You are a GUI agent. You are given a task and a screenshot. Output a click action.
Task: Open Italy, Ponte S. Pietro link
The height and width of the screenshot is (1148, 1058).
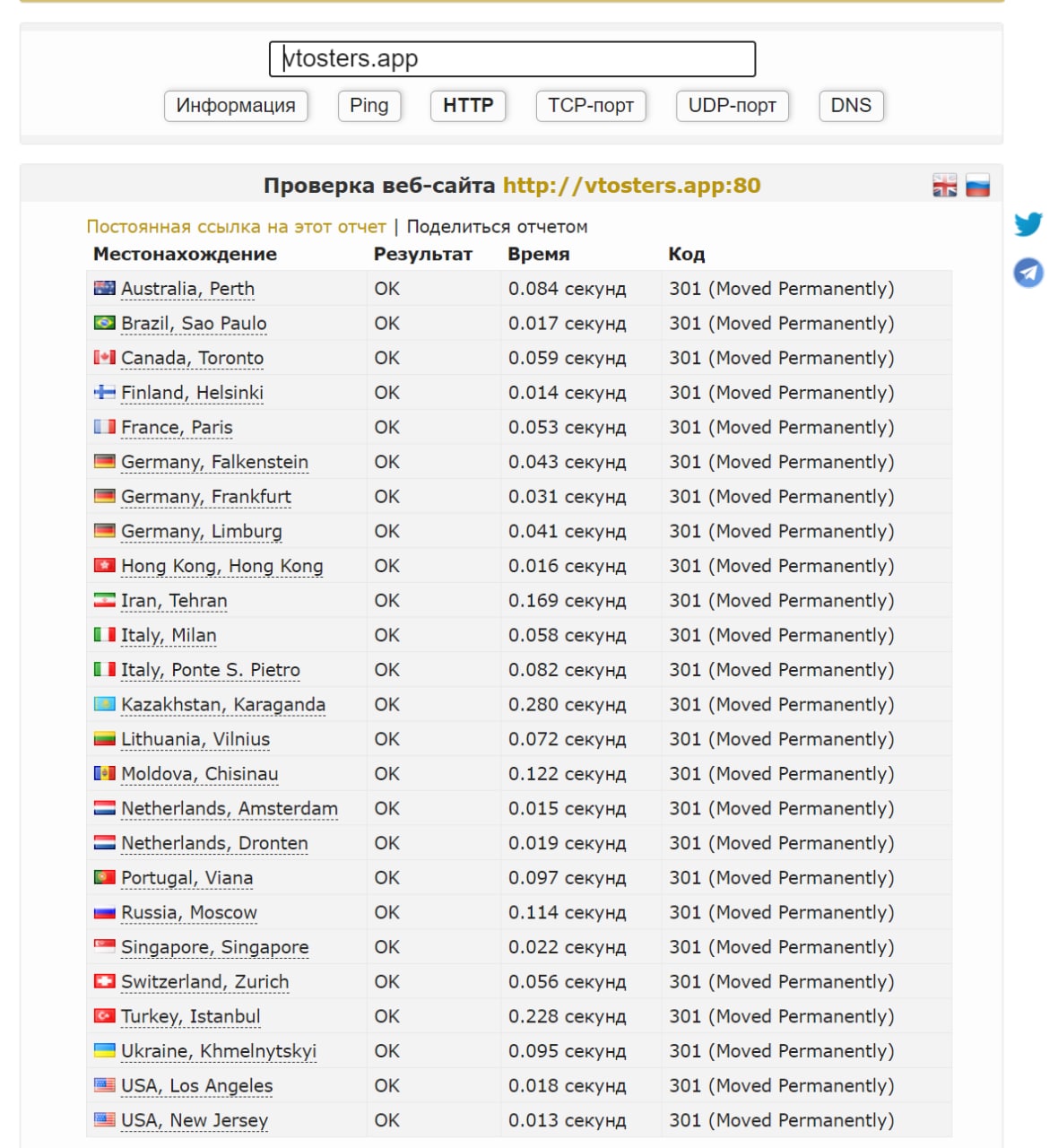211,670
